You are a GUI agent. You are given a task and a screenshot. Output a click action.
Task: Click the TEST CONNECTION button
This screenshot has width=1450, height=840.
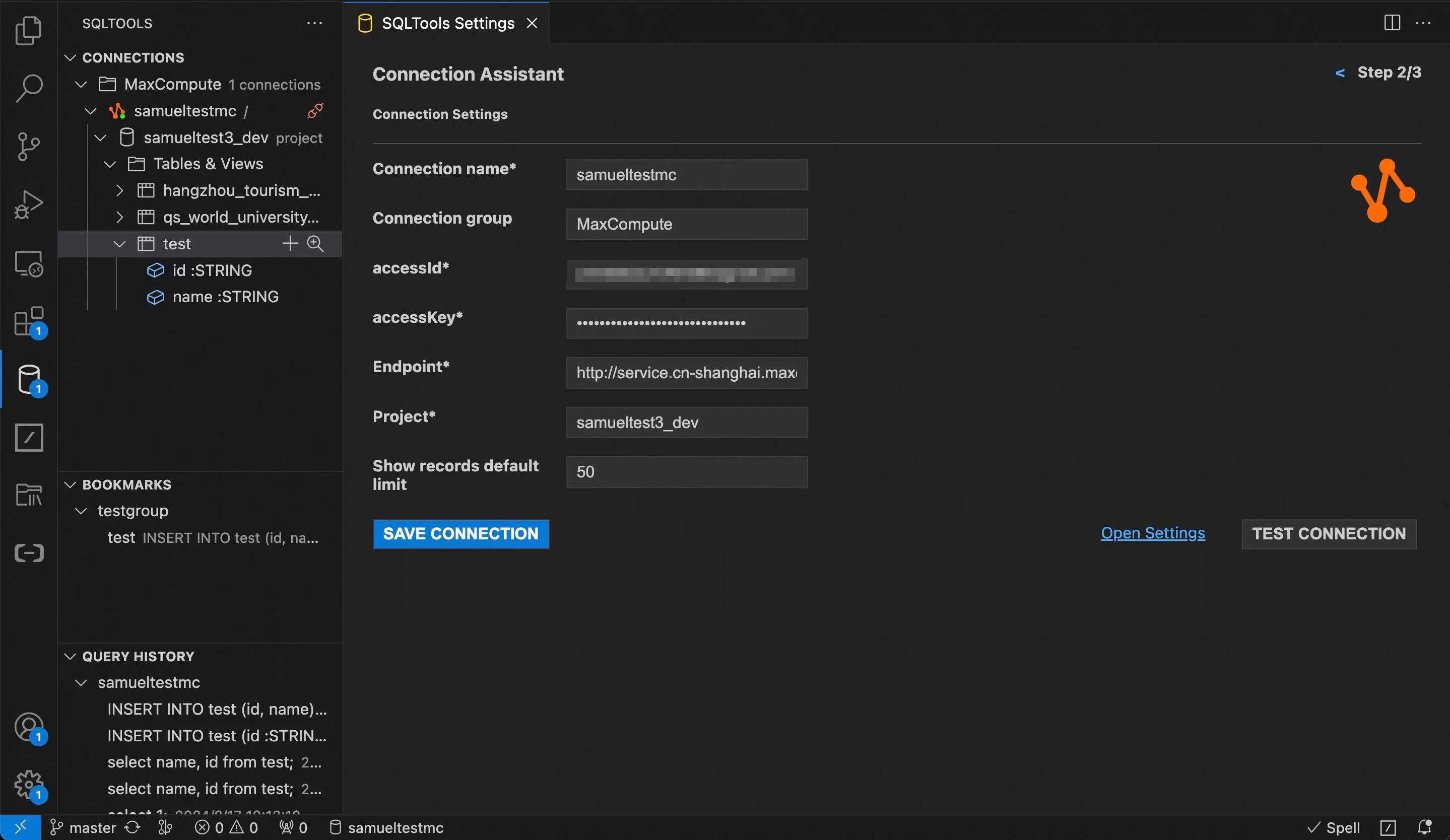1328,533
